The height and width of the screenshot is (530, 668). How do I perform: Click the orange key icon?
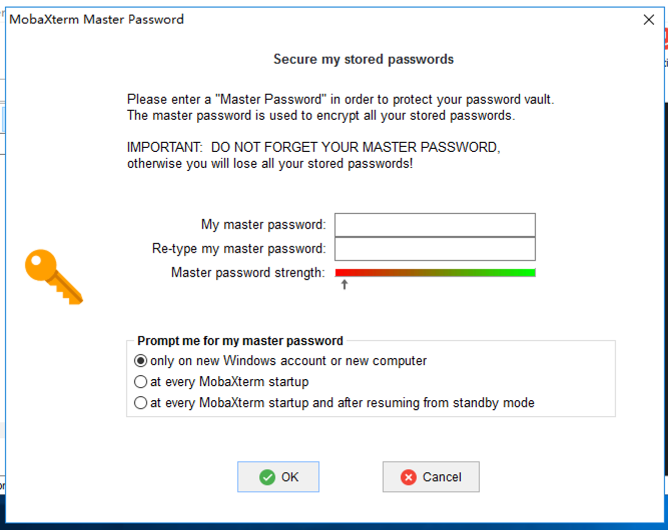coord(53,276)
